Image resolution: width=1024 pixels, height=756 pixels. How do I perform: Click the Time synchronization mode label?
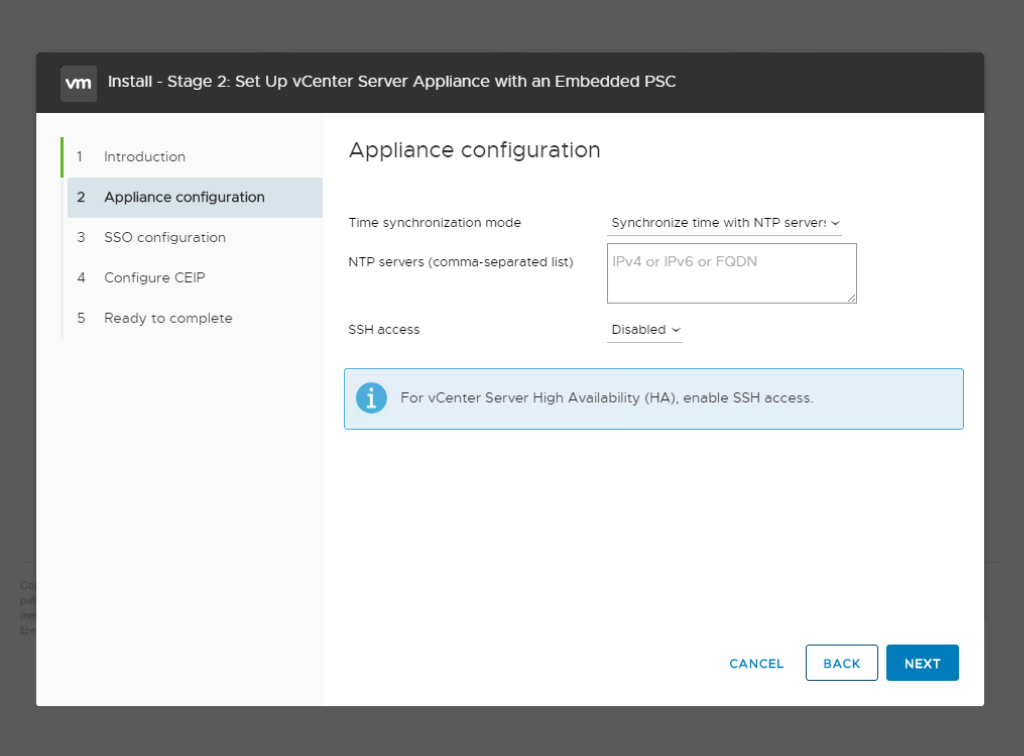point(434,223)
